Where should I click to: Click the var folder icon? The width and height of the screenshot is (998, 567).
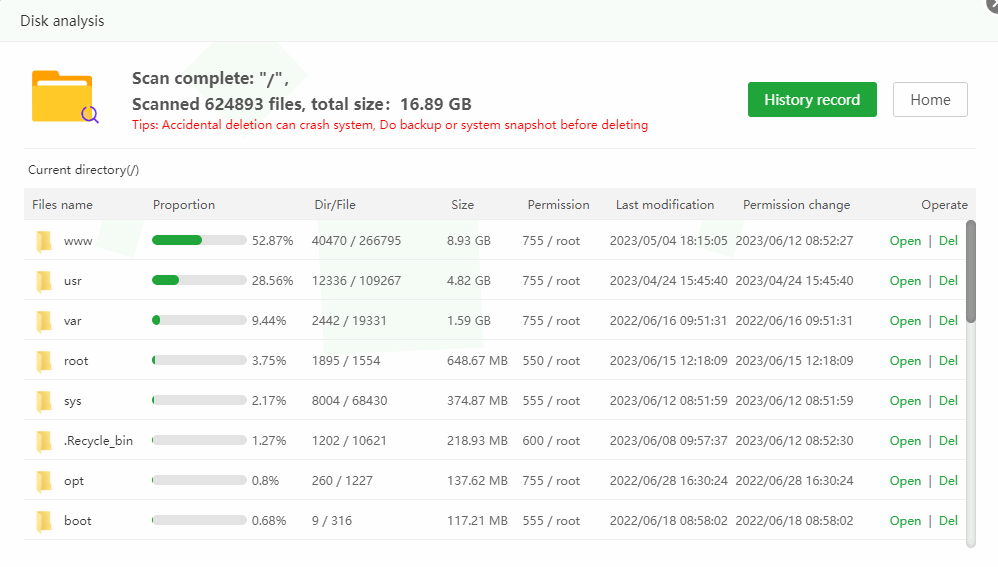[x=43, y=321]
